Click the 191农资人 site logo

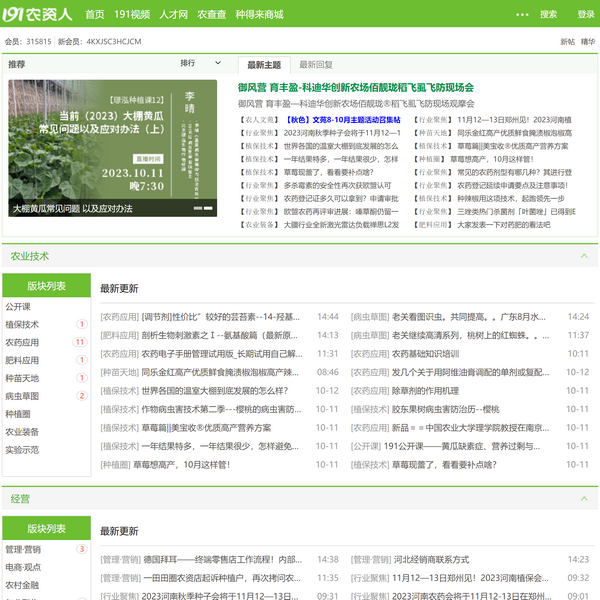38,14
